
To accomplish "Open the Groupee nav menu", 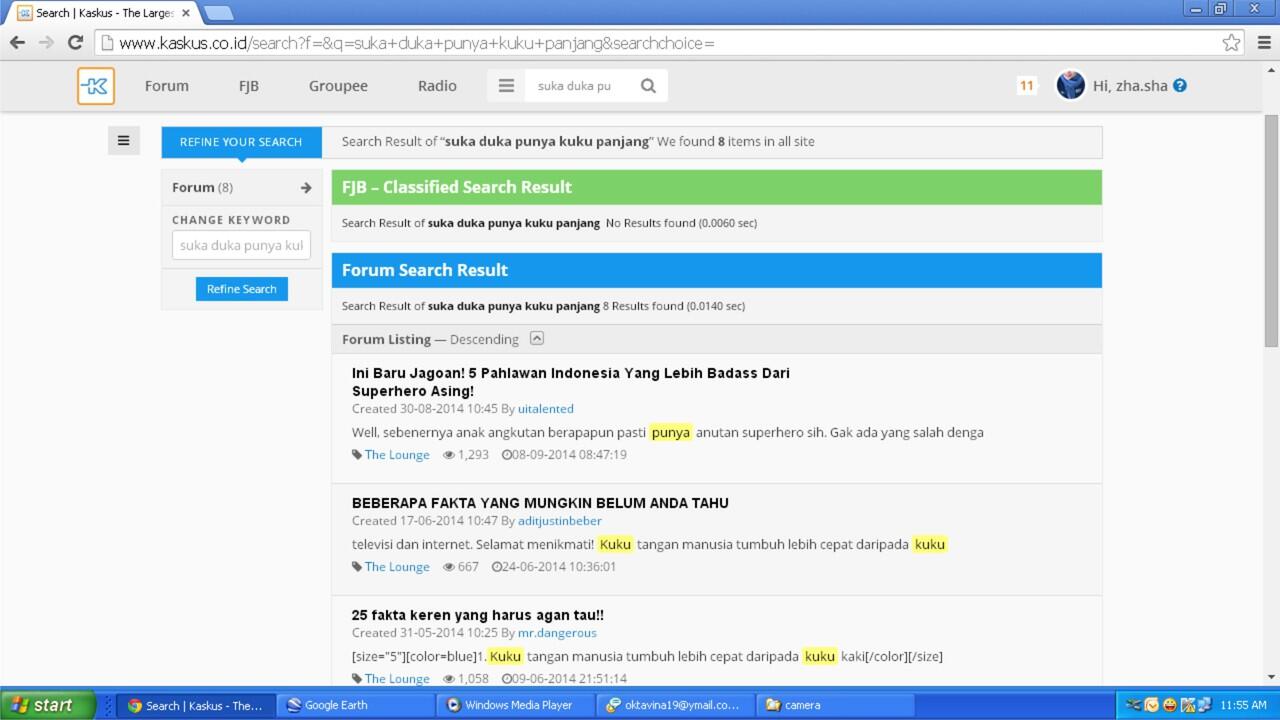I will coord(338,86).
